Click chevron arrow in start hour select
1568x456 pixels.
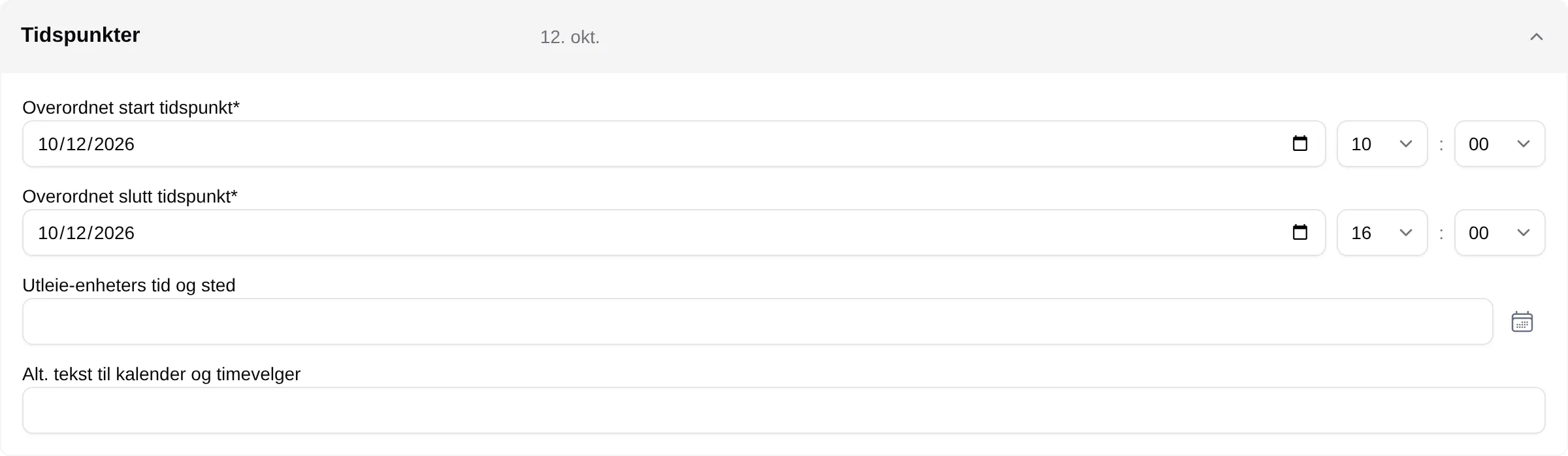pos(1406,144)
